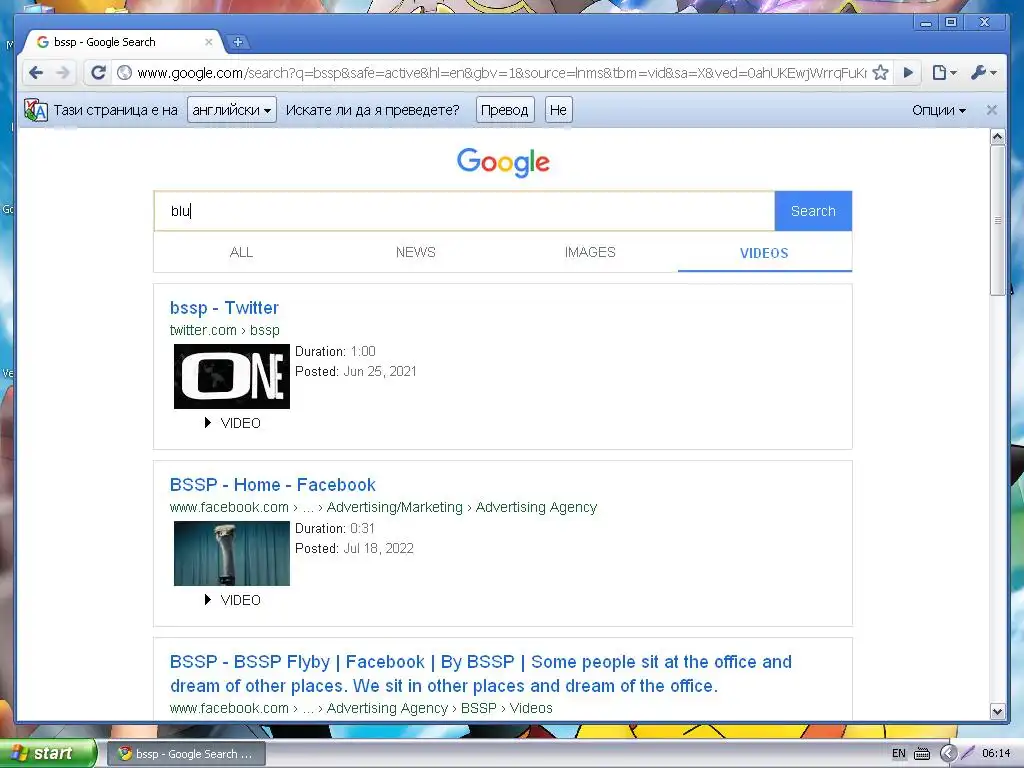The width and height of the screenshot is (1024, 768).
Task: Click the clock showing 06:14
Action: click(996, 754)
